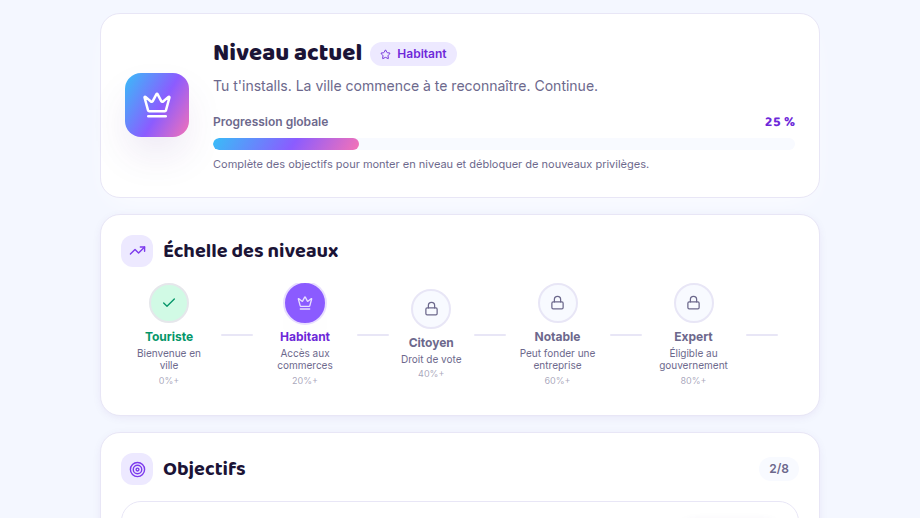Click the 'Objectifs' section heading
The image size is (920, 518).
tap(204, 469)
